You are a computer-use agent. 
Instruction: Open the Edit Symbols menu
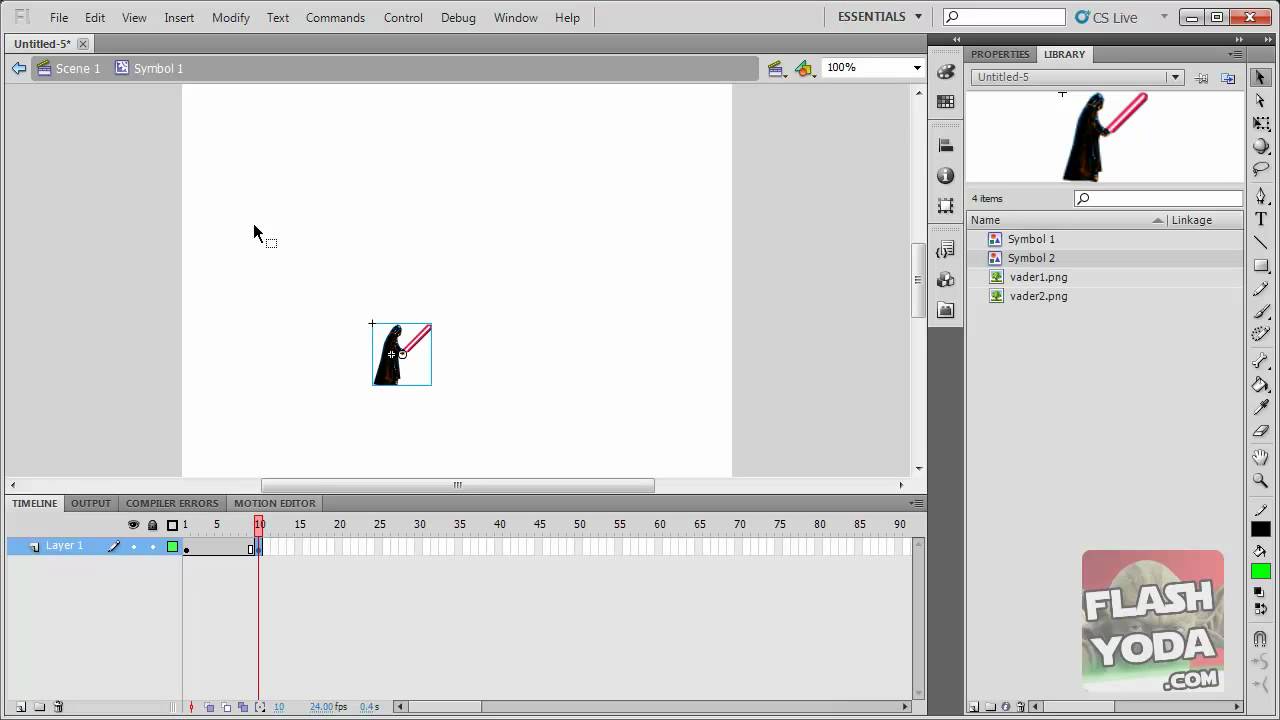coord(804,68)
